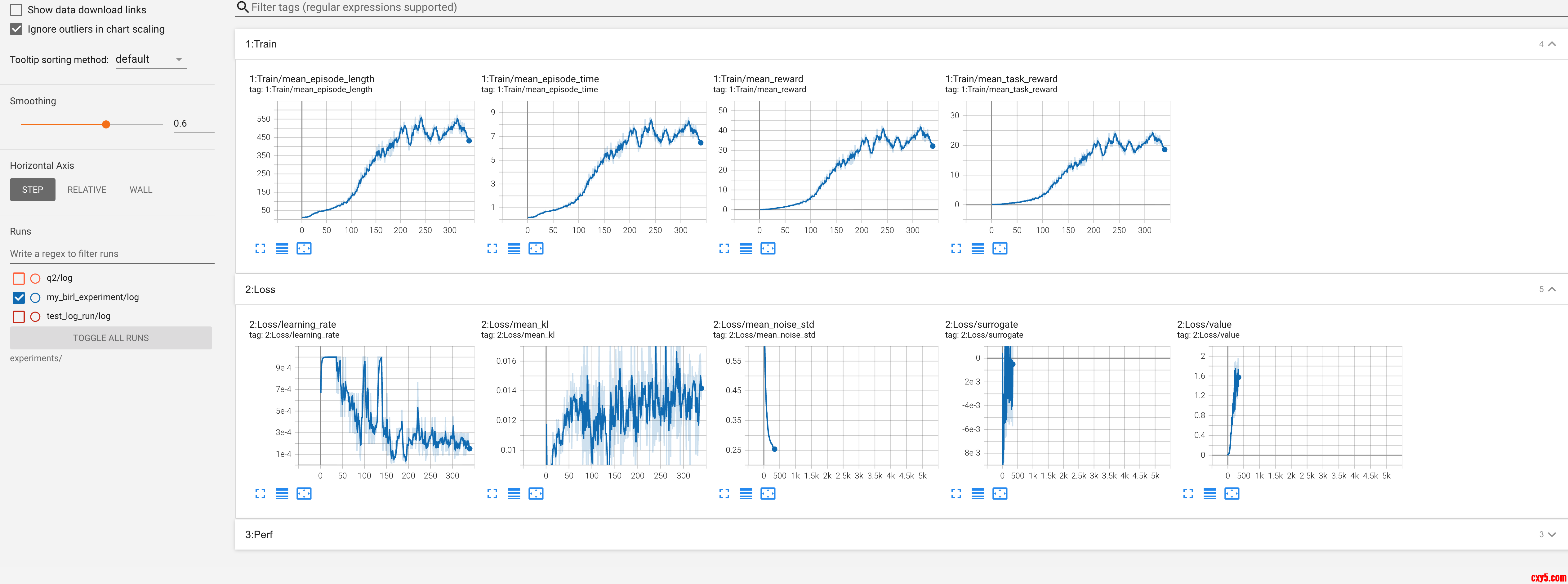This screenshot has width=1568, height=584.
Task: Switch horizontal axis to RELATIVE
Action: tap(87, 190)
